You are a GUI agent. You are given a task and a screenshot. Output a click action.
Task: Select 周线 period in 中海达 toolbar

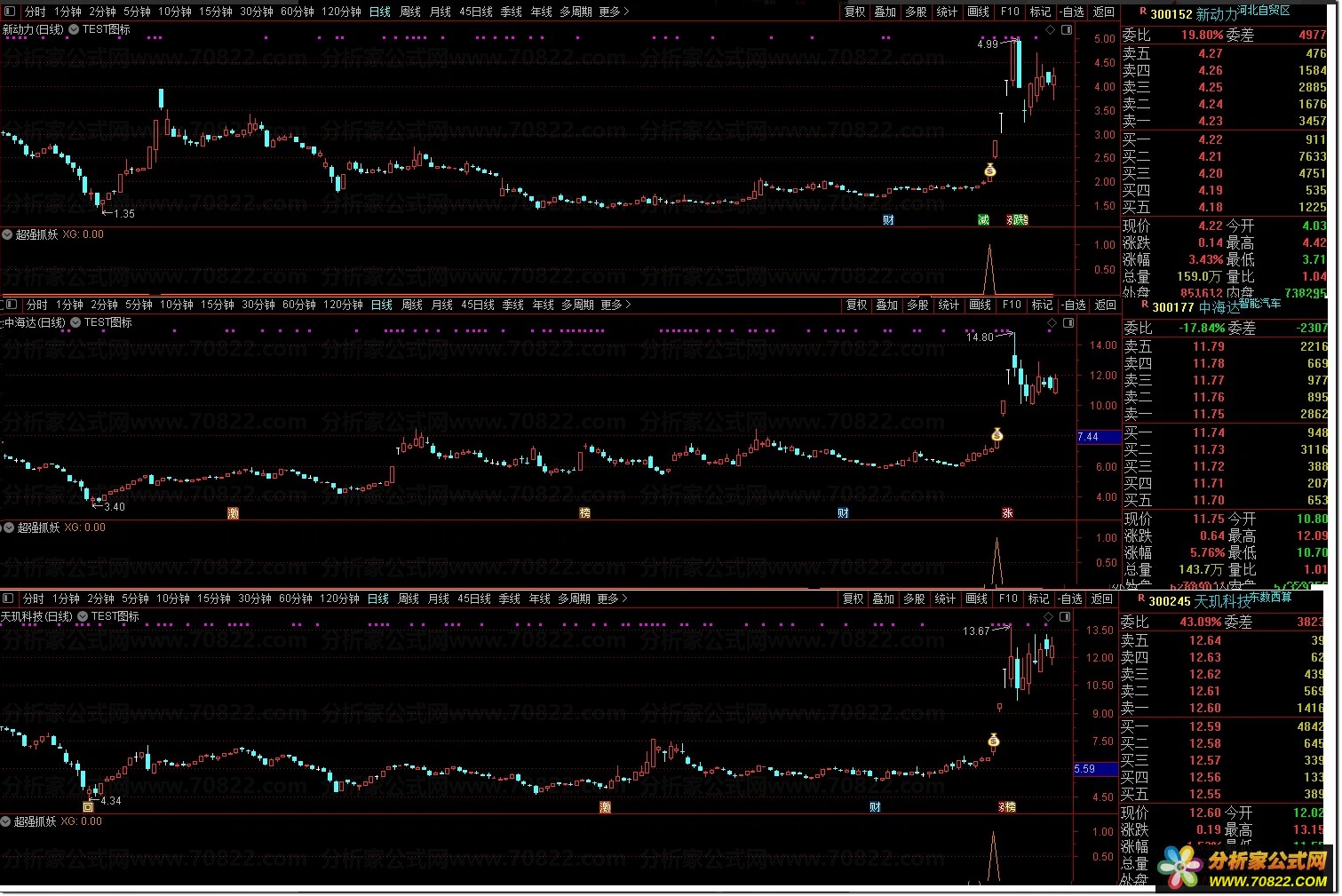tap(412, 305)
